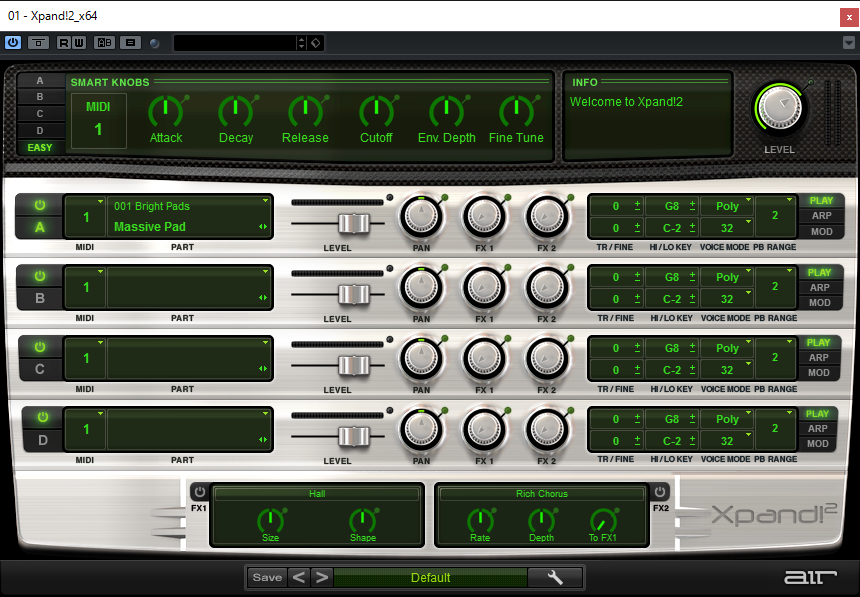This screenshot has height=597, width=860.
Task: Toggle power for part B
Action: coord(39,276)
